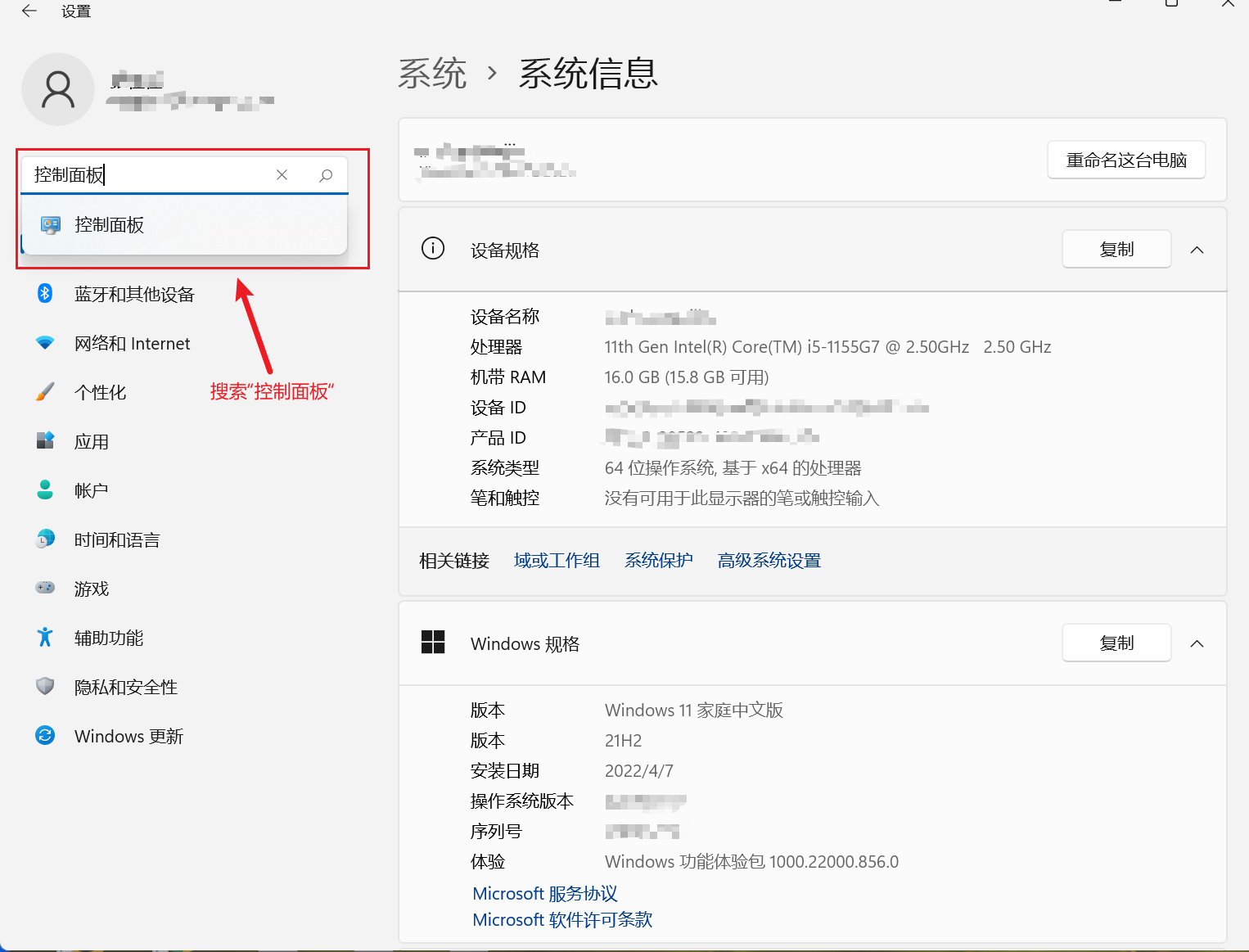Clear the search box with X icon
The image size is (1249, 952).
click(282, 175)
